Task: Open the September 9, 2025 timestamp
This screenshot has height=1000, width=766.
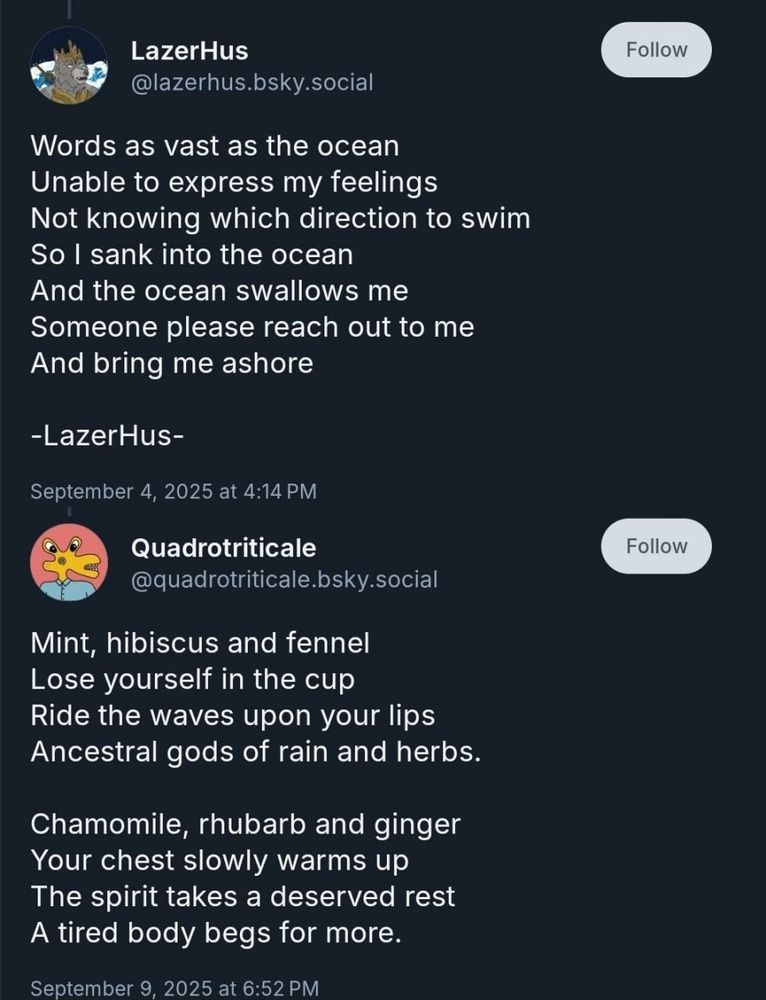Action: click(x=175, y=988)
